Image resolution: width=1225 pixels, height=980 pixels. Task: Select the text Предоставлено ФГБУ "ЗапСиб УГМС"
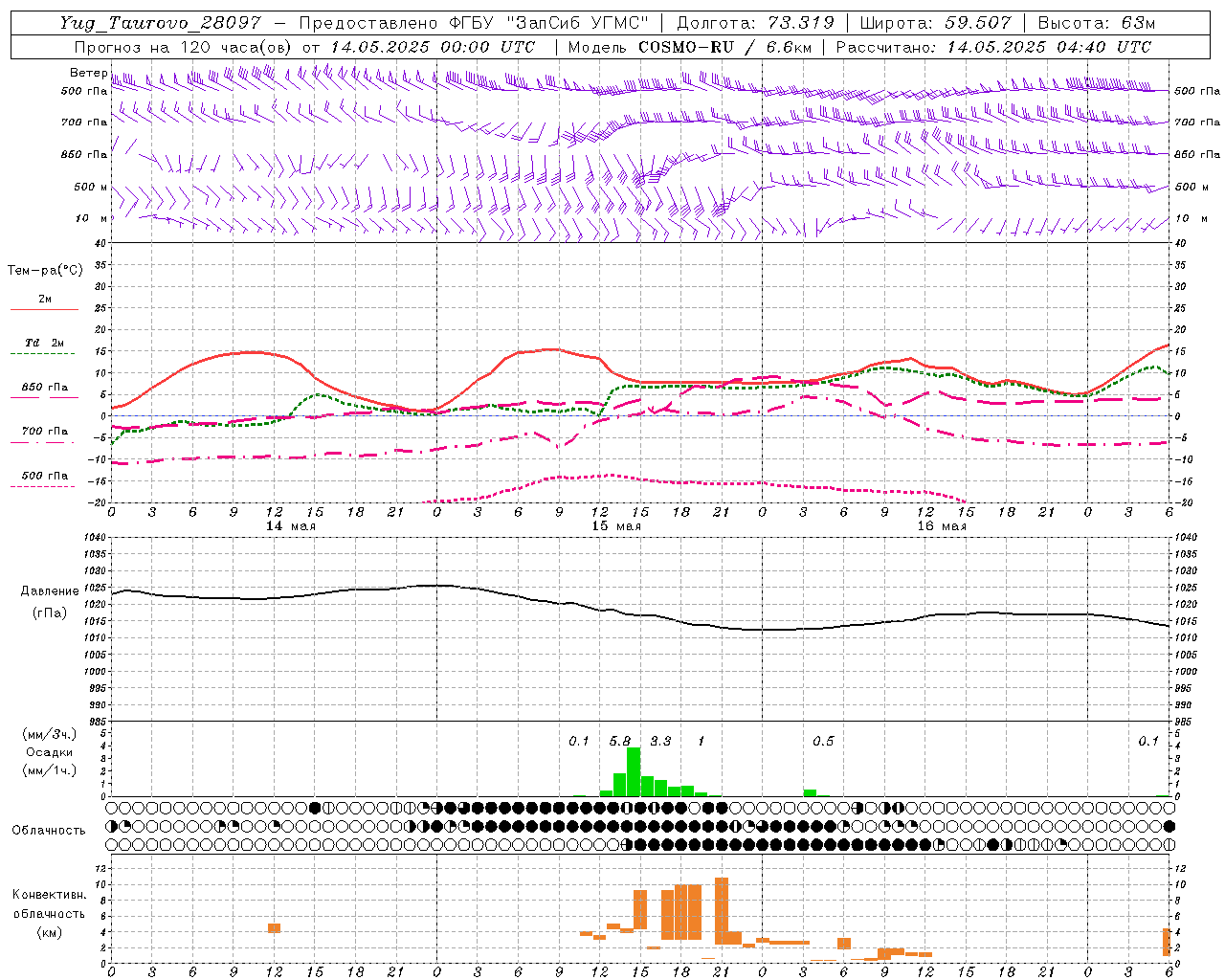point(474,23)
